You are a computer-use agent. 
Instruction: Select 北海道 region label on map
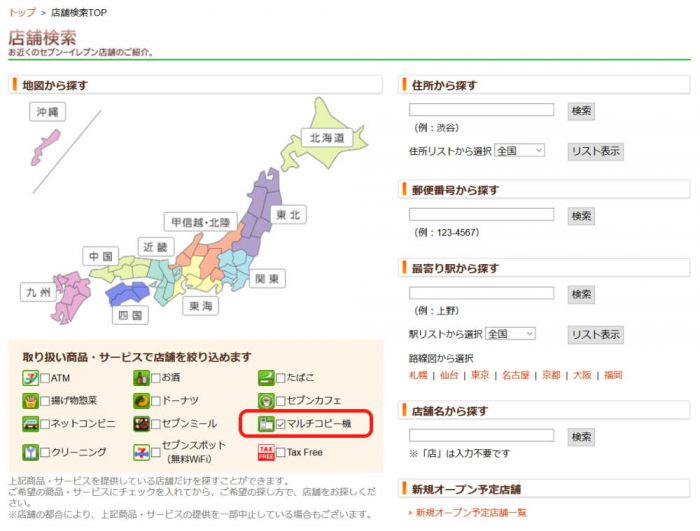tap(327, 138)
